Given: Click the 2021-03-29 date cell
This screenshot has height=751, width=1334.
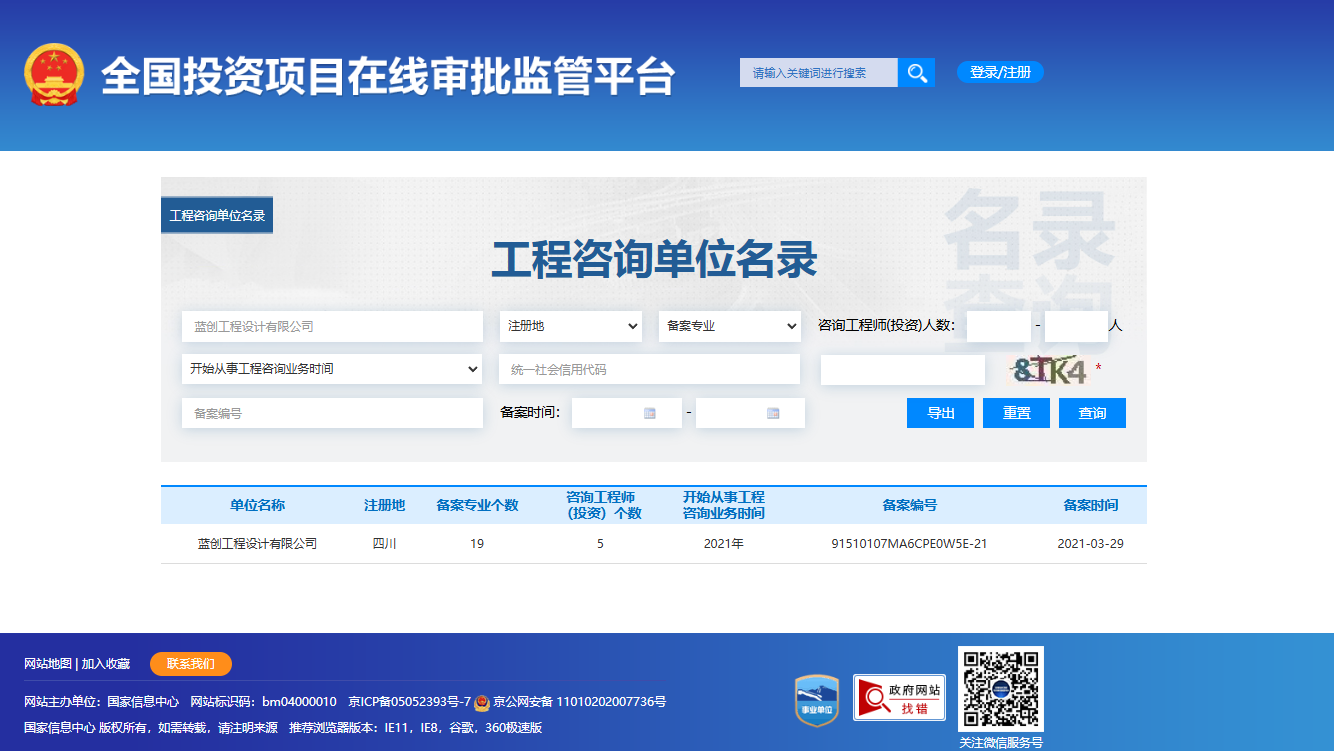Looking at the screenshot, I should click(x=1090, y=544).
